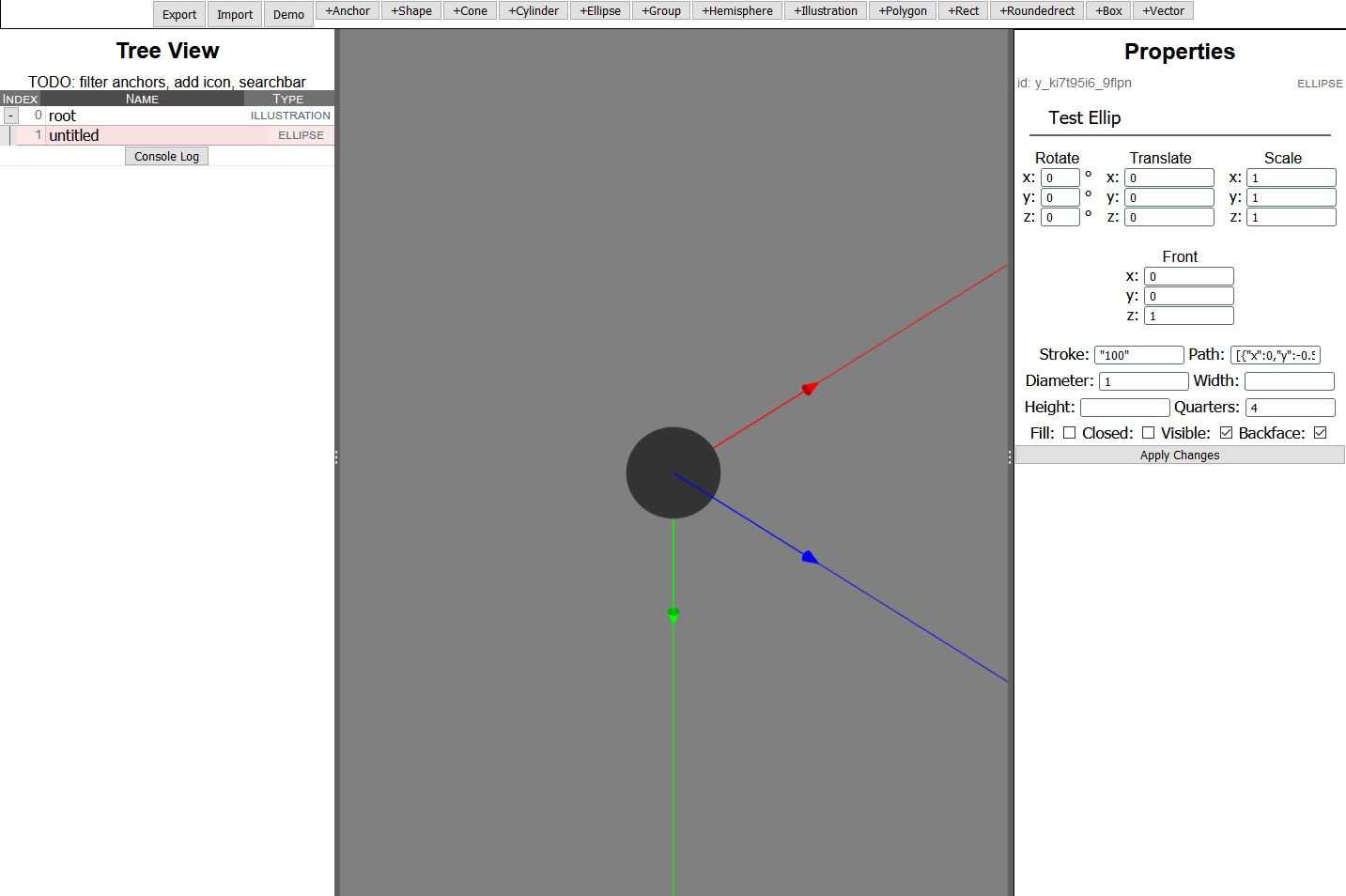Viewport: 1346px width, 896px height.
Task: Add a Cylinder to the scene
Action: point(534,11)
